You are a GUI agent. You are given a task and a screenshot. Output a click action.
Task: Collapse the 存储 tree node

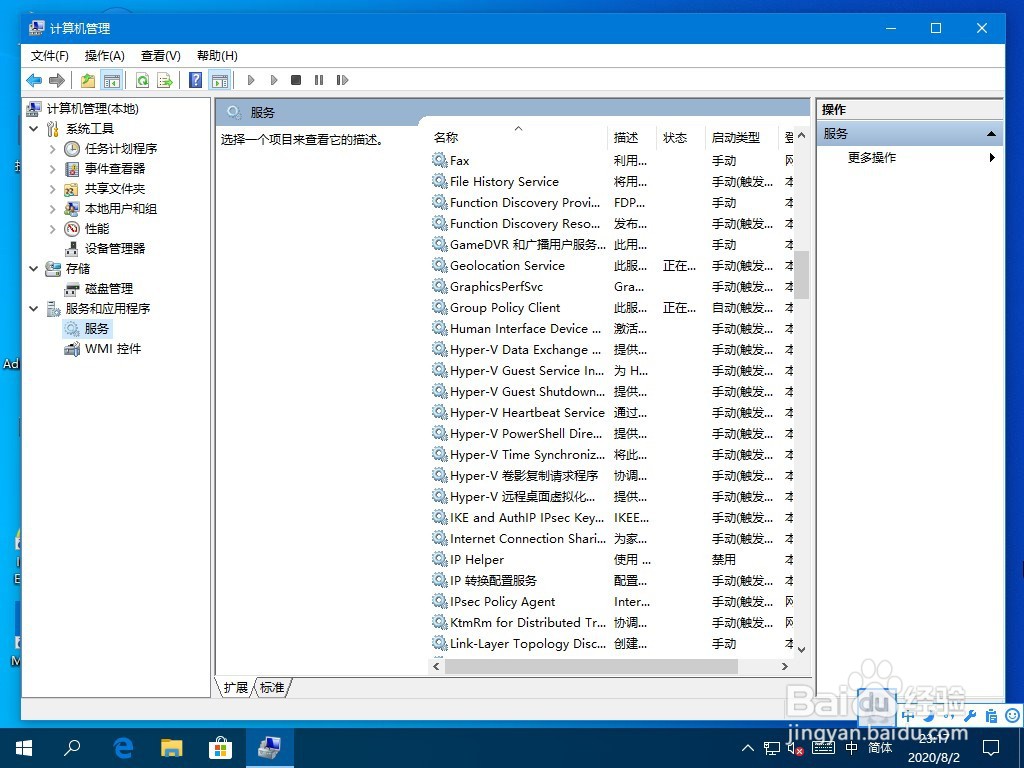[x=34, y=268]
